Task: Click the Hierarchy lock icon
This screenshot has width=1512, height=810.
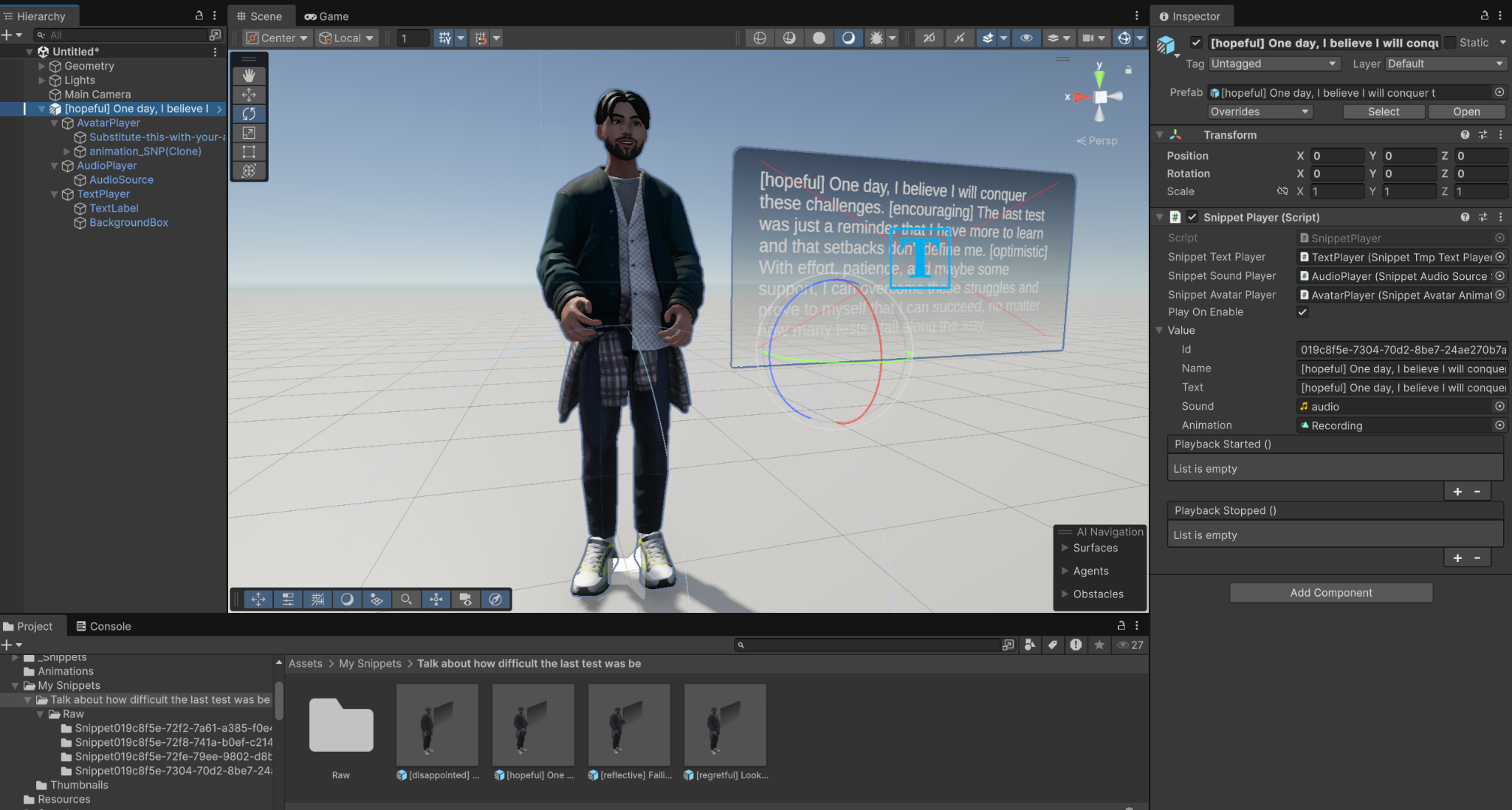Action: [x=199, y=16]
